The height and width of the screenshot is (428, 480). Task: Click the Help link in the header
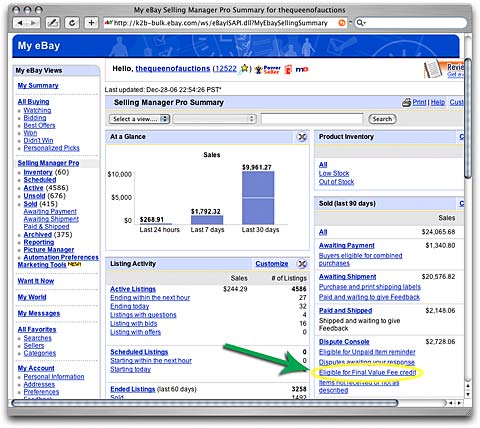click(x=438, y=102)
